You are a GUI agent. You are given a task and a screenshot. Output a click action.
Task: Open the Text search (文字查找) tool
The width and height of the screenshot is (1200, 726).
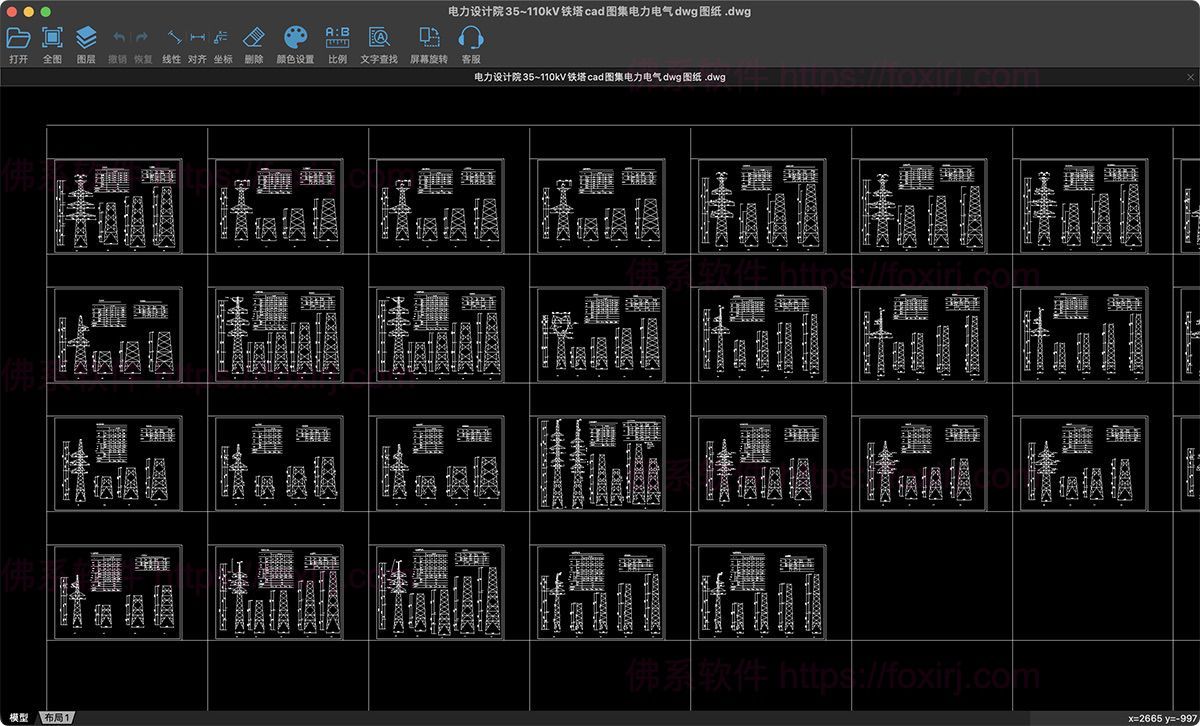coord(379,39)
